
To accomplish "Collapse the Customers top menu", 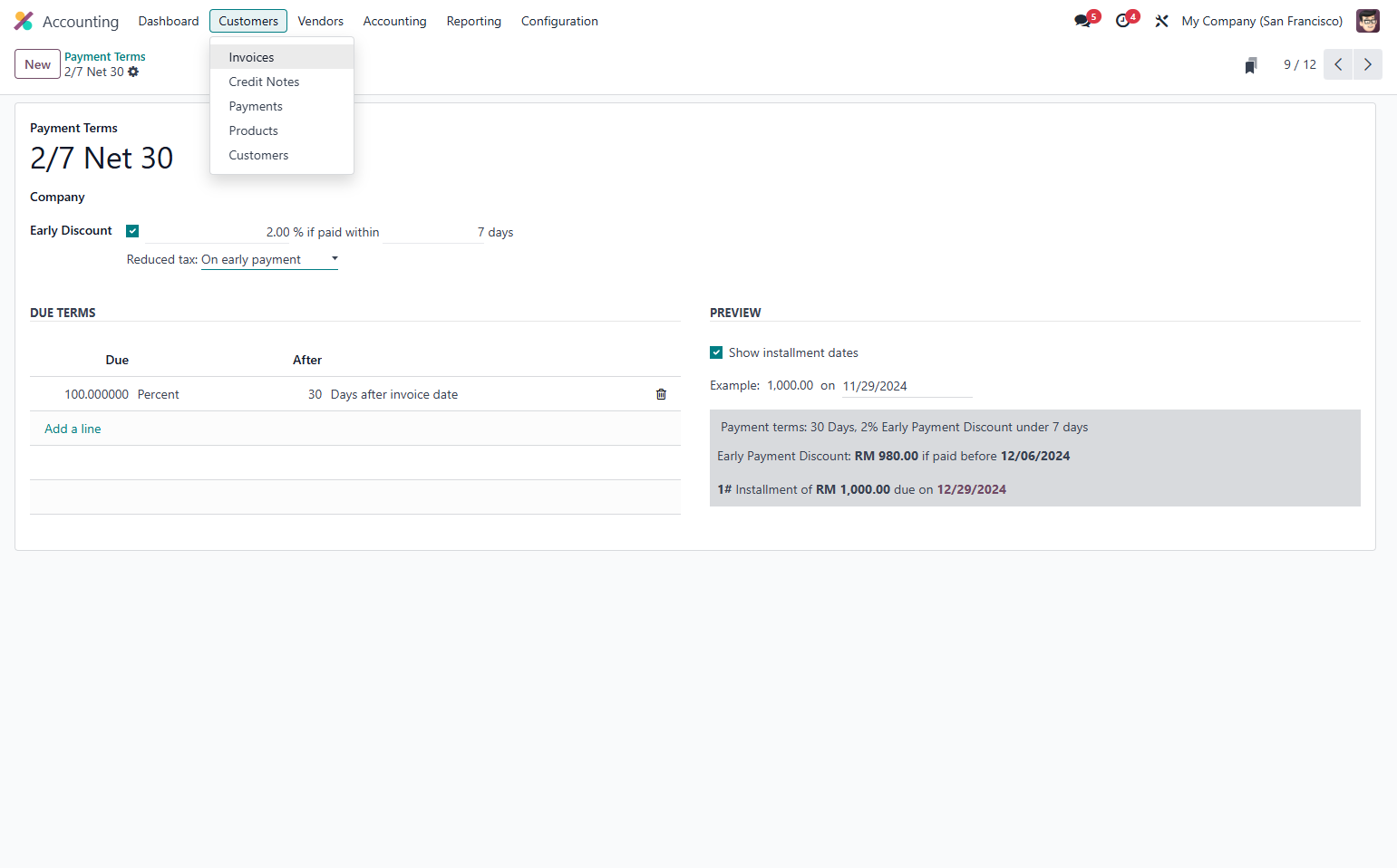I will tap(248, 21).
